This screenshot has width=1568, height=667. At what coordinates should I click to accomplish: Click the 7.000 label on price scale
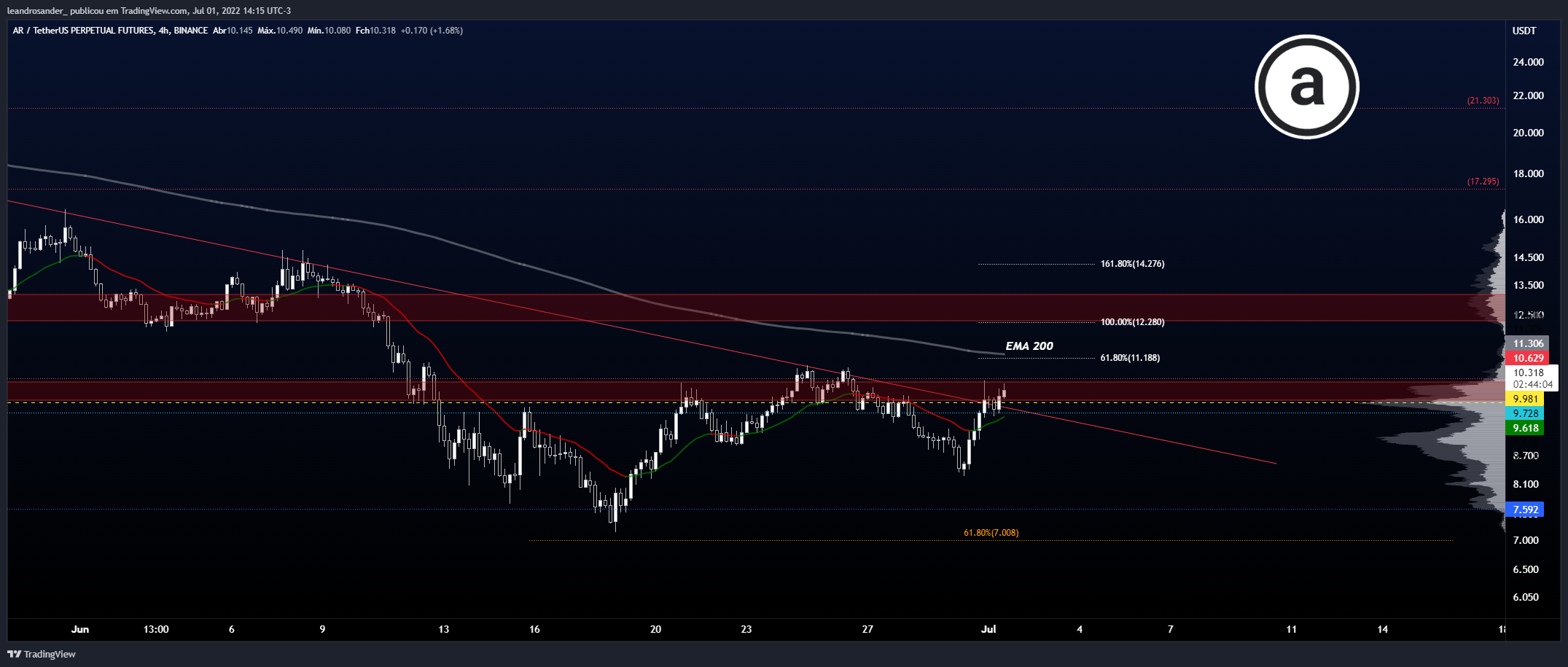click(x=1526, y=540)
